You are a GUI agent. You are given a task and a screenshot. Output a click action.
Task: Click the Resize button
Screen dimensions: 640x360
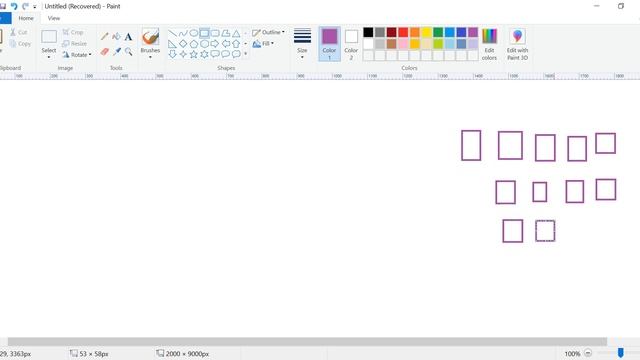pyautogui.click(x=75, y=44)
